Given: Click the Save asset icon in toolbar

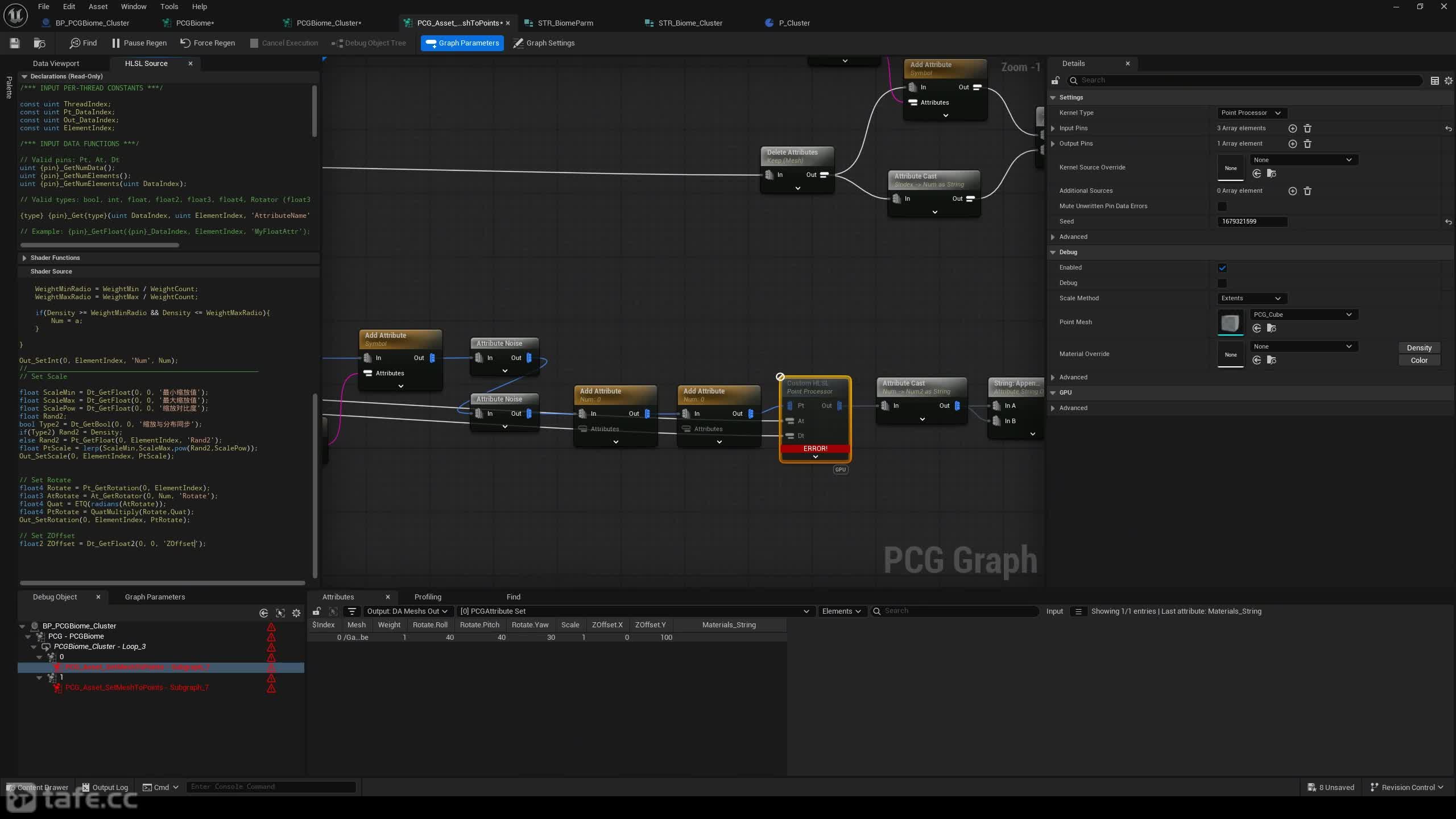Looking at the screenshot, I should click(15, 43).
